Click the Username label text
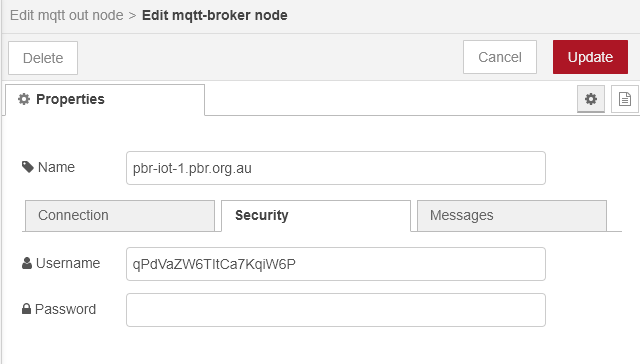This screenshot has height=364, width=640. 68,263
